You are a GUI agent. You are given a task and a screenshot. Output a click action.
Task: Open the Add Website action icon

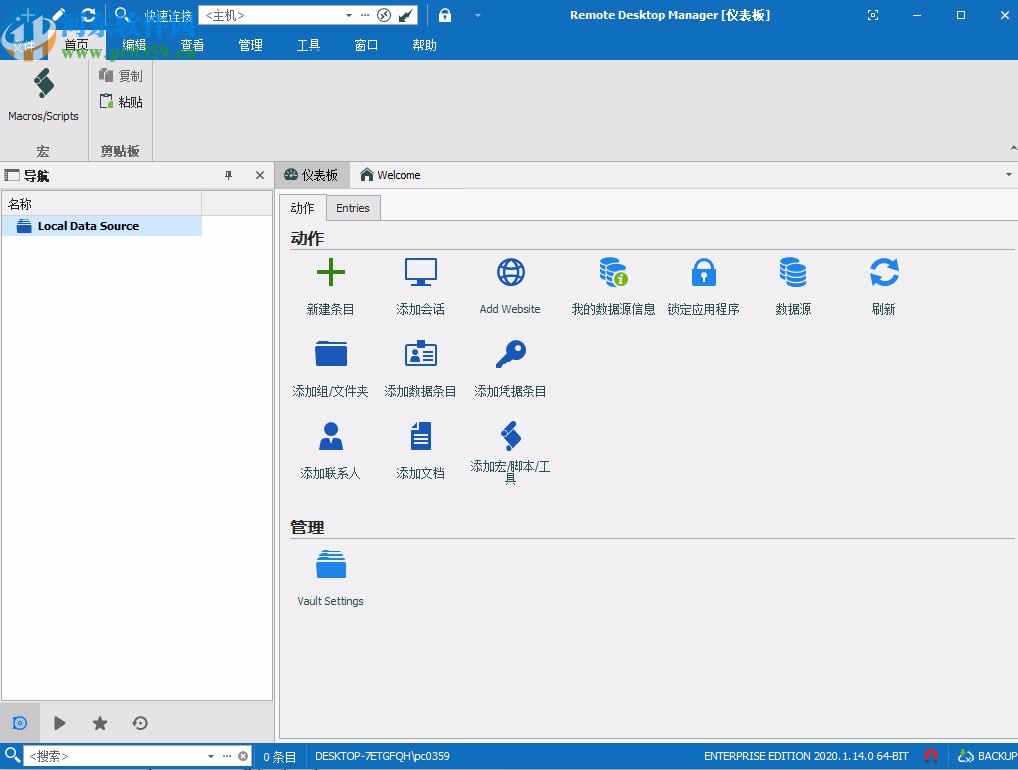click(x=510, y=271)
